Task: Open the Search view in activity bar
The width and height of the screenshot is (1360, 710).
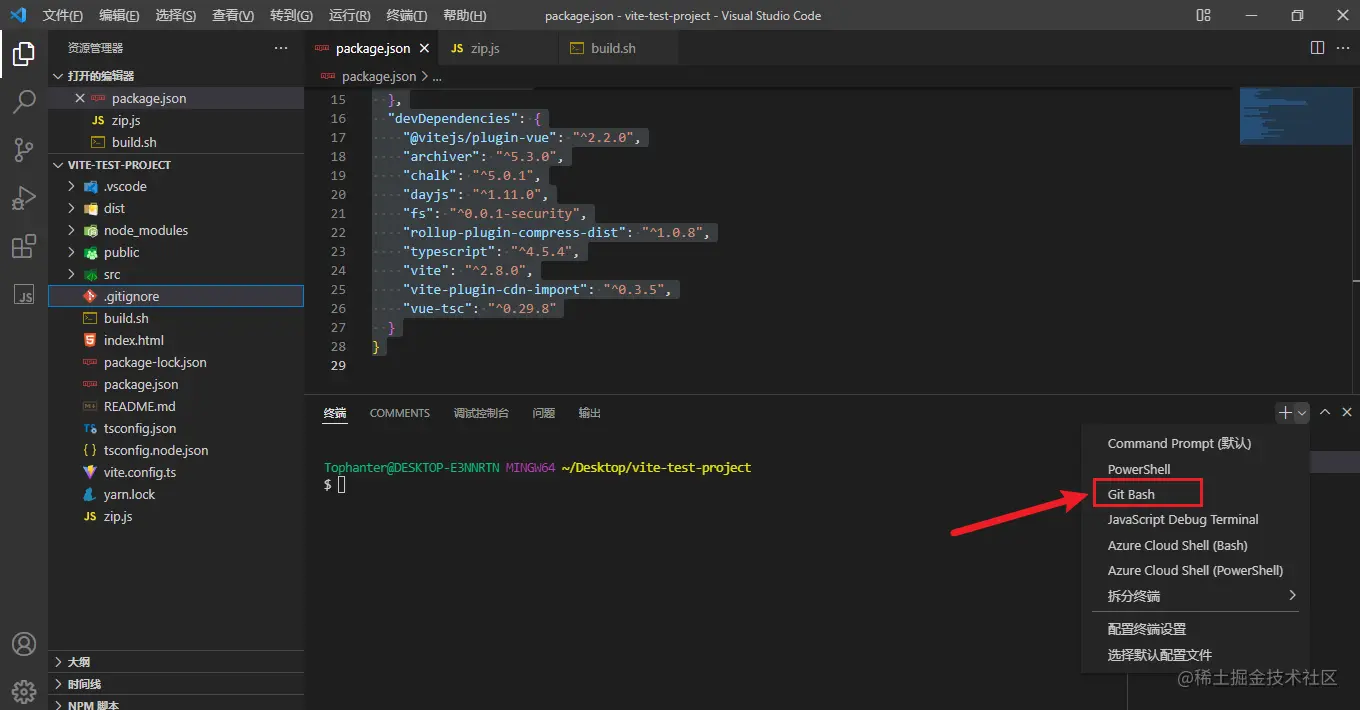Action: pyautogui.click(x=24, y=102)
